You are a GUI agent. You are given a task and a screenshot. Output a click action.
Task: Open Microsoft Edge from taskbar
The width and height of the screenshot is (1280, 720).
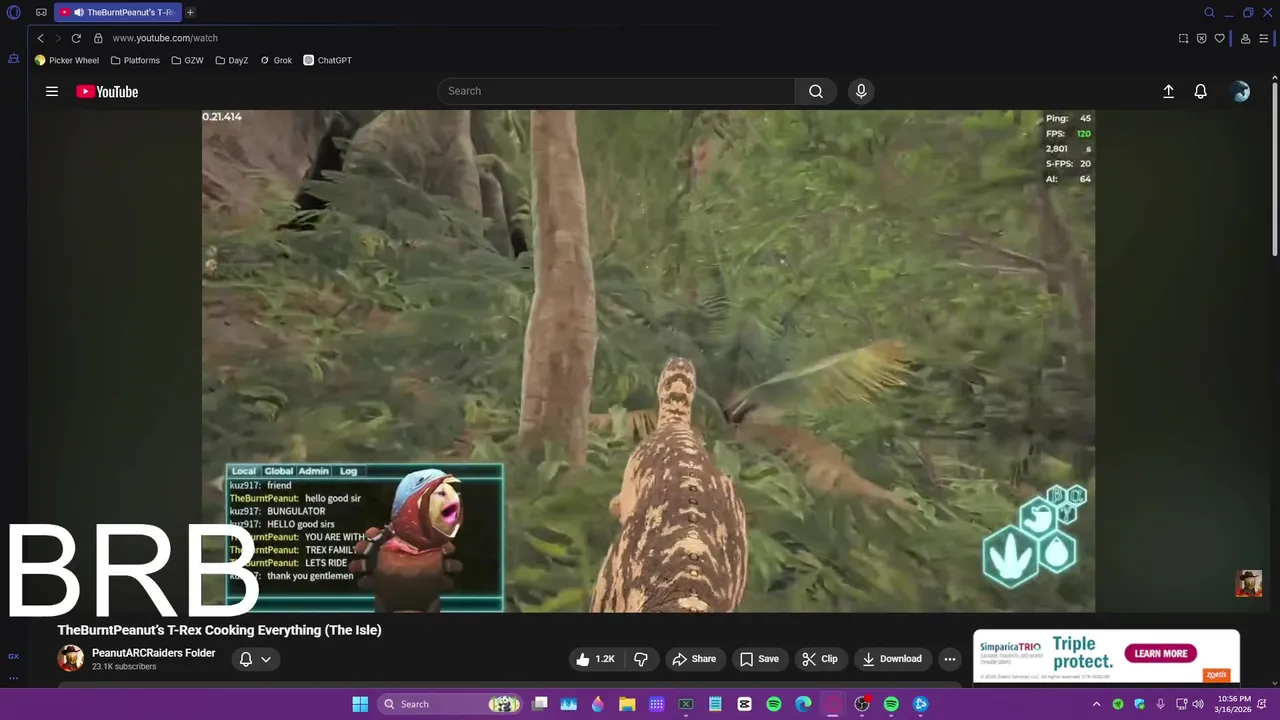(x=803, y=704)
